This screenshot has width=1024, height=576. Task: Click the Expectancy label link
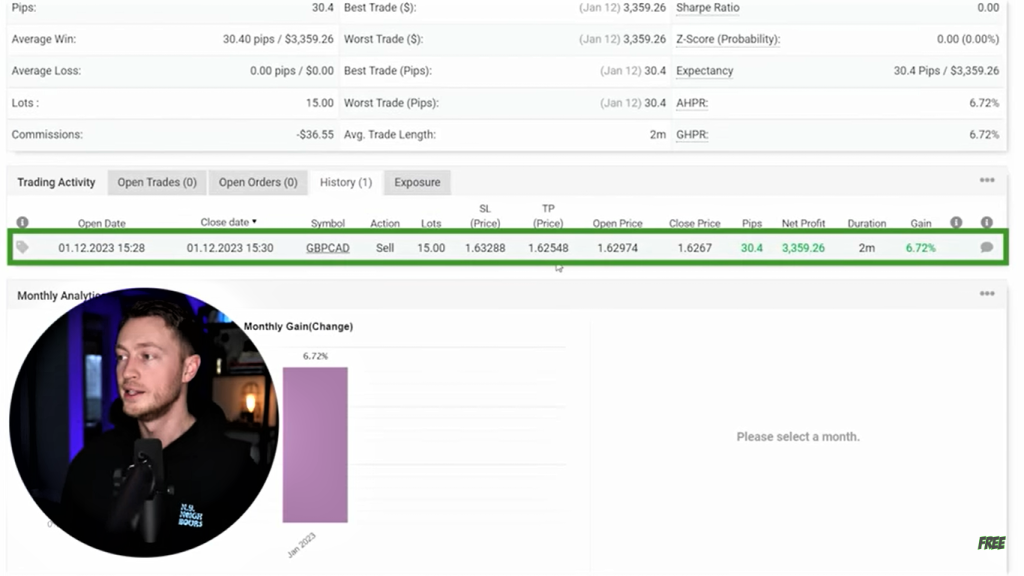[704, 71]
